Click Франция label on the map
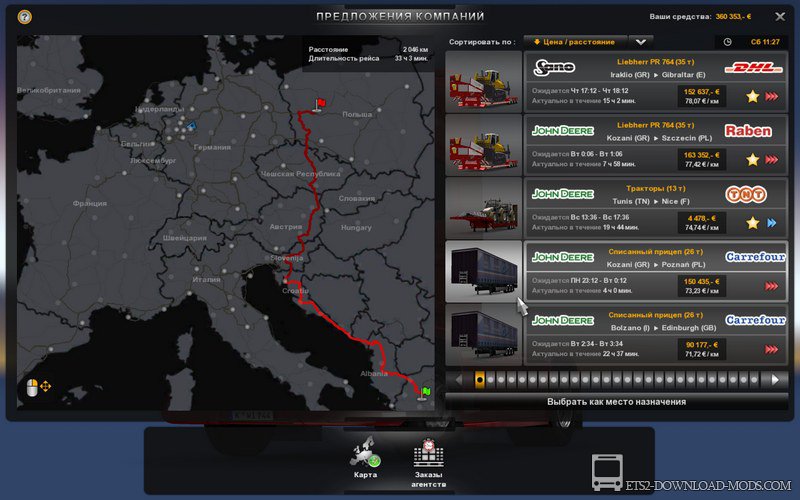Image resolution: width=800 pixels, height=500 pixels. point(90,203)
